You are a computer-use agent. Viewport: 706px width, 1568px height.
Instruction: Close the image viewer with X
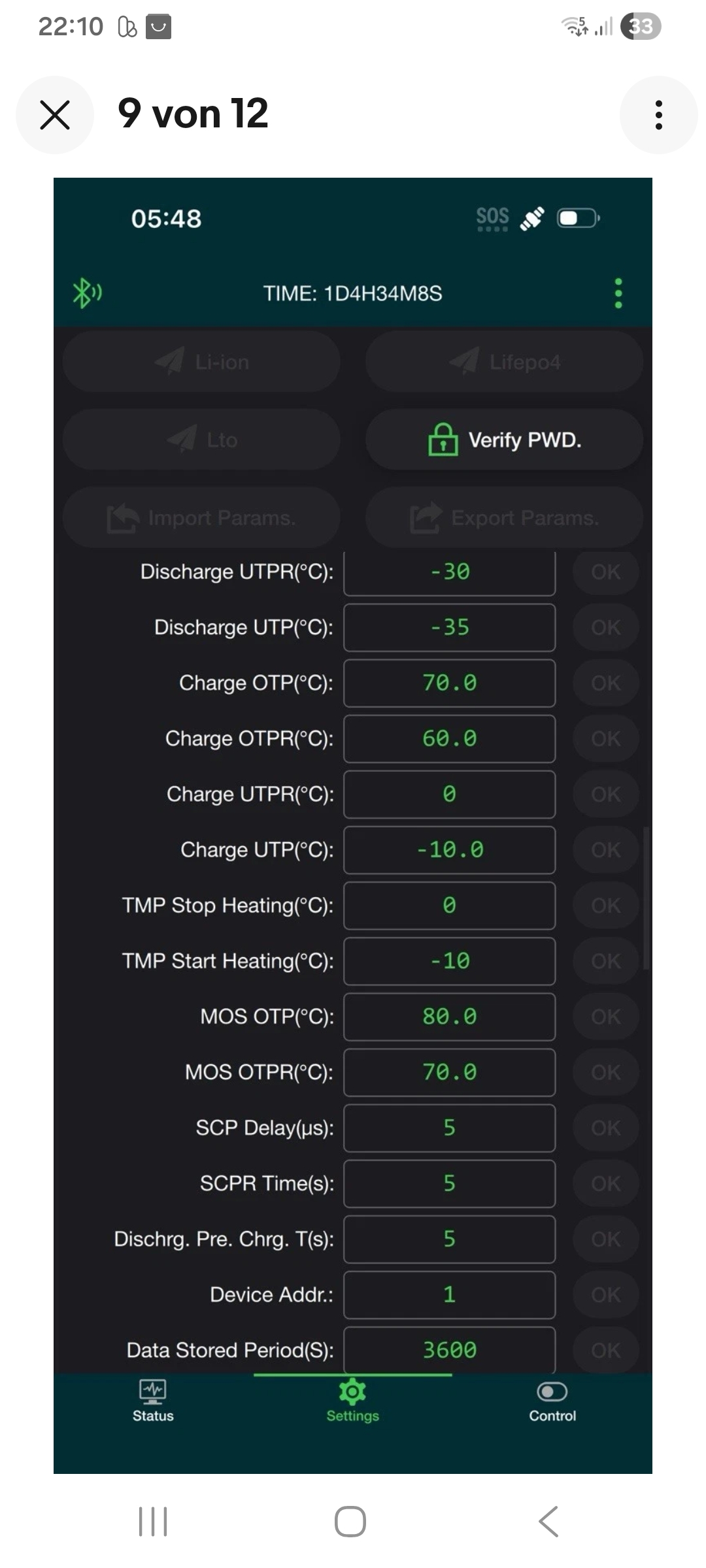click(x=55, y=115)
